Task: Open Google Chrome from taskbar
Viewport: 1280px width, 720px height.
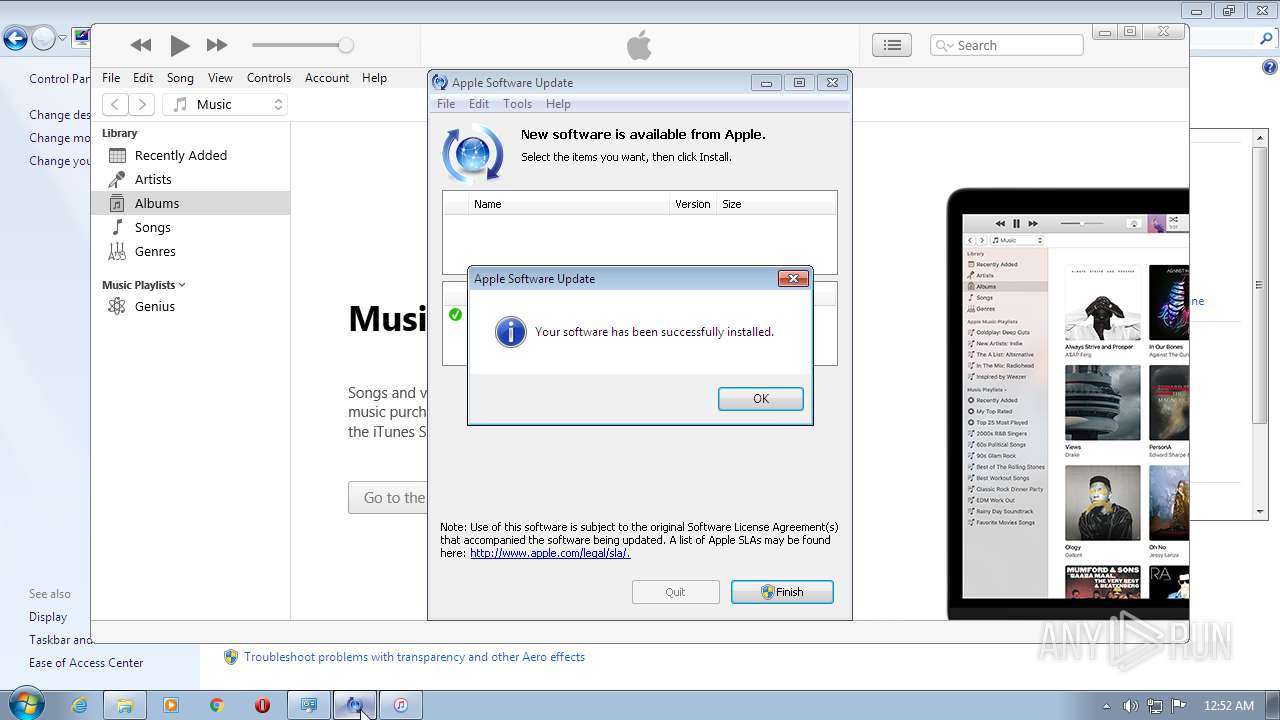Action: 217,705
